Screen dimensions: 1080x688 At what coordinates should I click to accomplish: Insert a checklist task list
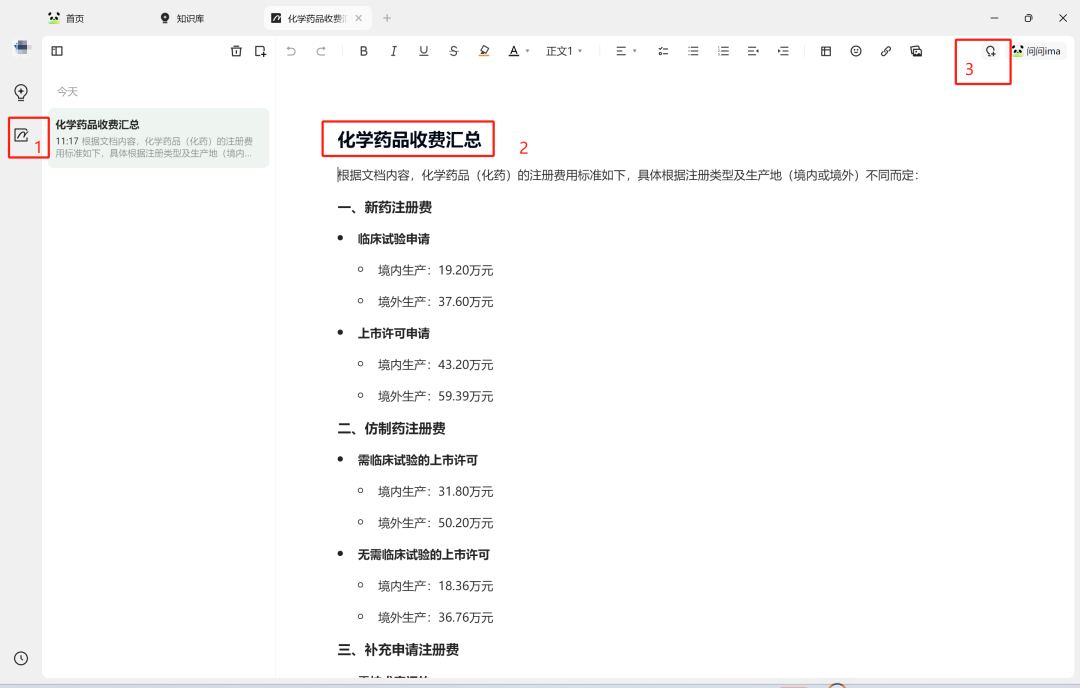tap(663, 51)
